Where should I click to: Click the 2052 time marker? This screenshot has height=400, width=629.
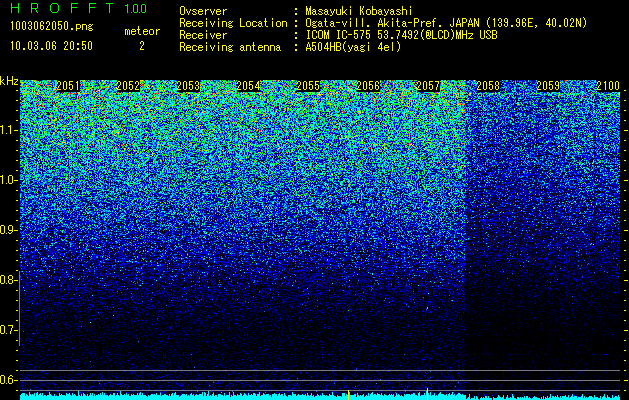128,86
